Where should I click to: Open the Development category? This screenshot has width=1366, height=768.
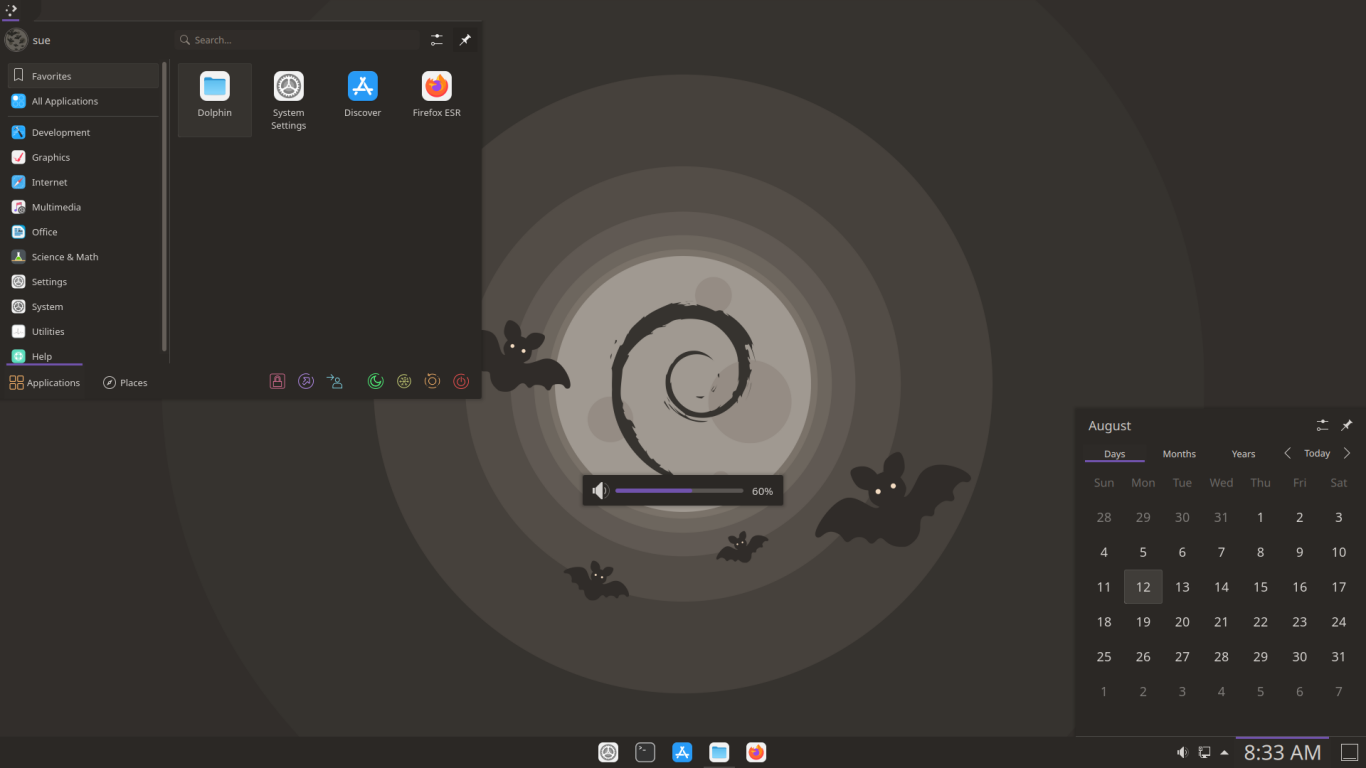click(x=83, y=132)
